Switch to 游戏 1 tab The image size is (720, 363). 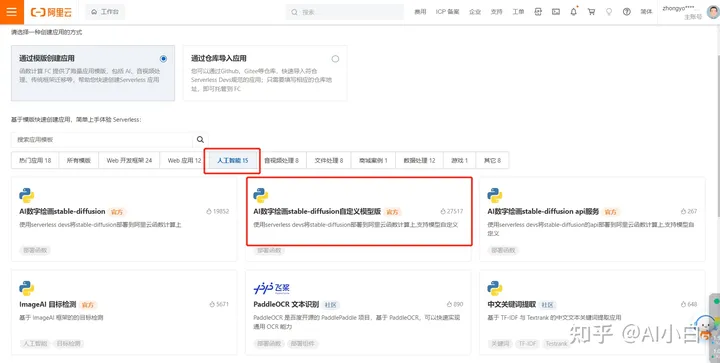pyautogui.click(x=460, y=161)
